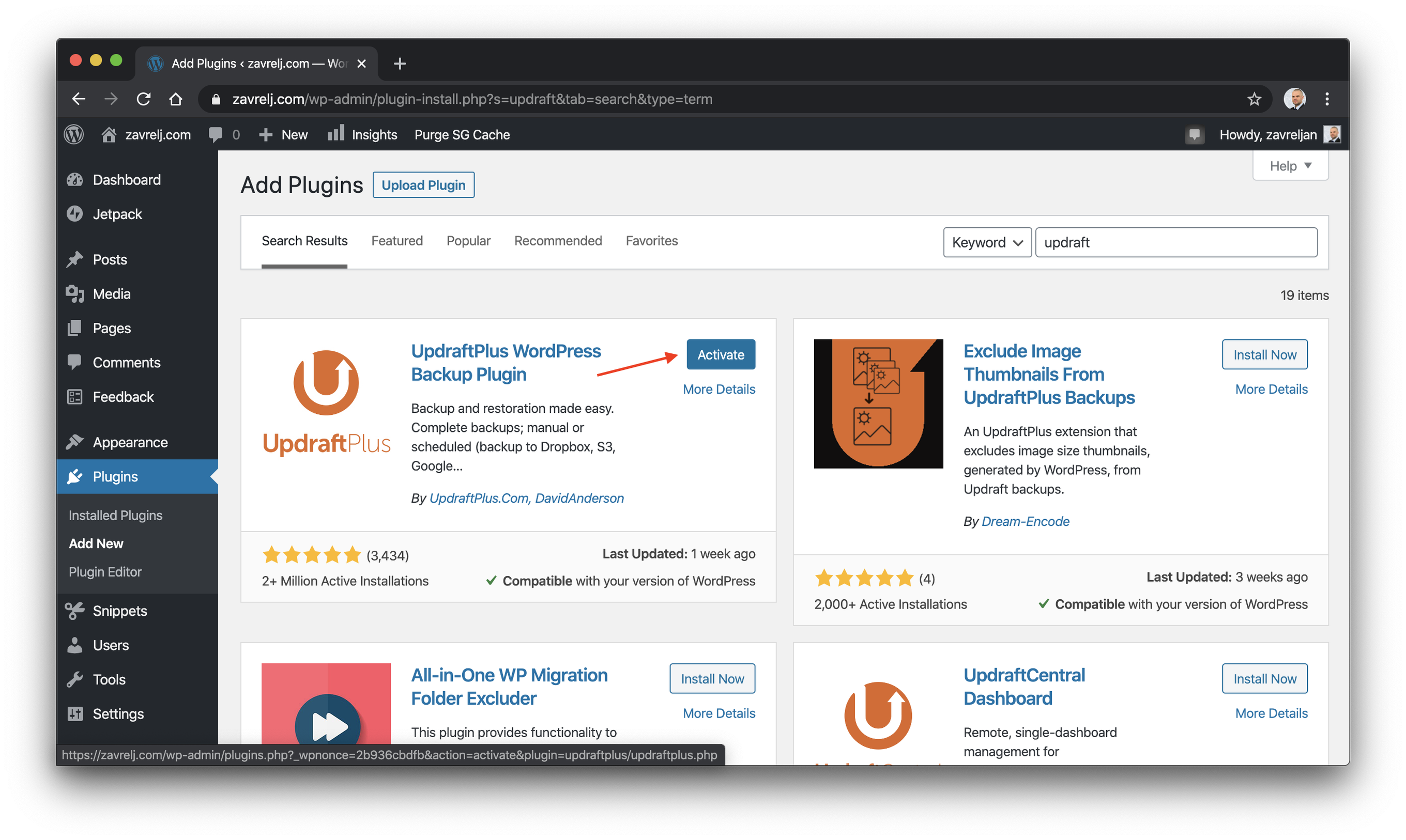Click Exclude Image Thumbnails plugin thumbnail
Viewport: 1406px width, 840px height.
pos(878,404)
